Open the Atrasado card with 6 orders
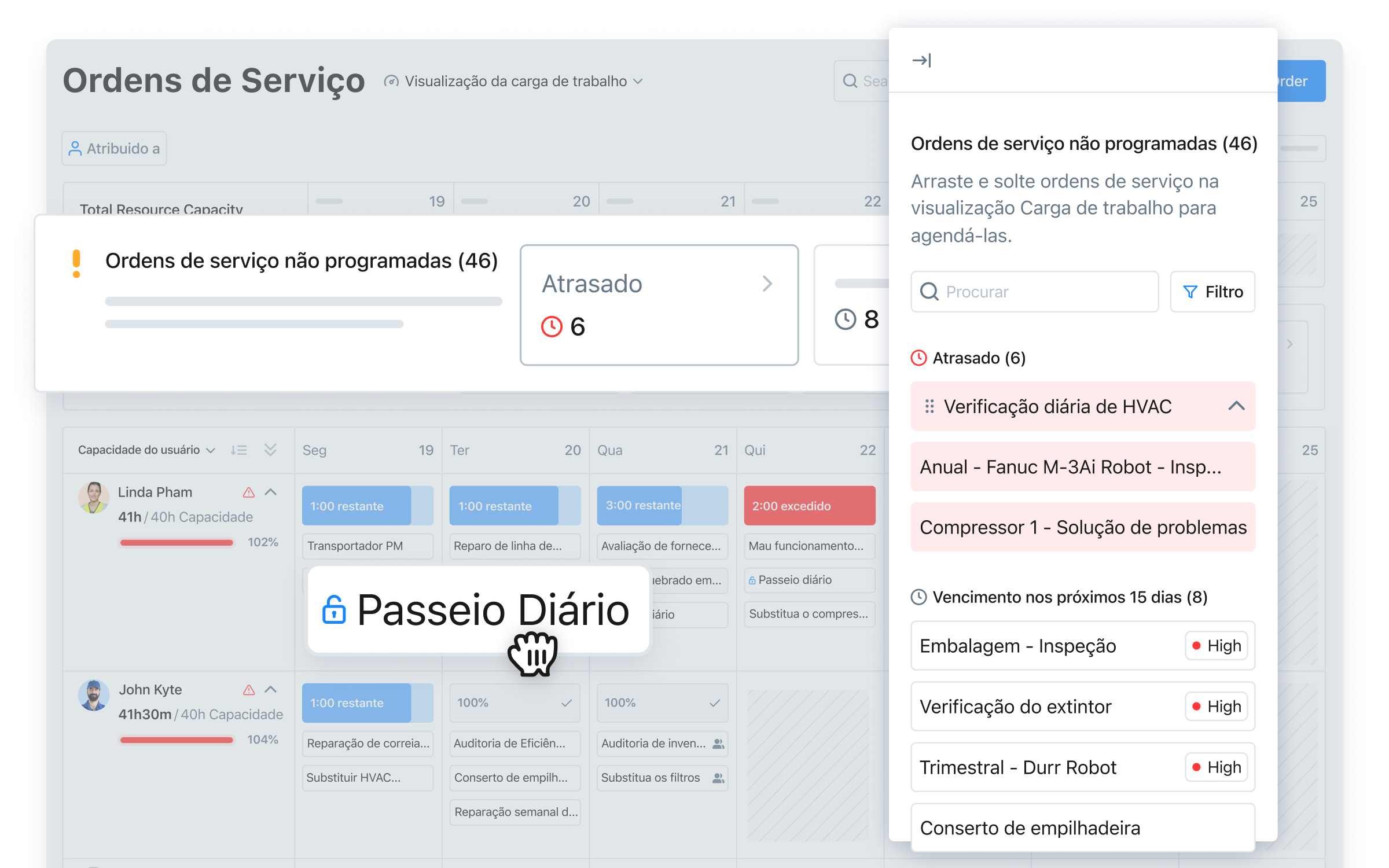This screenshot has width=1389, height=868. (659, 305)
